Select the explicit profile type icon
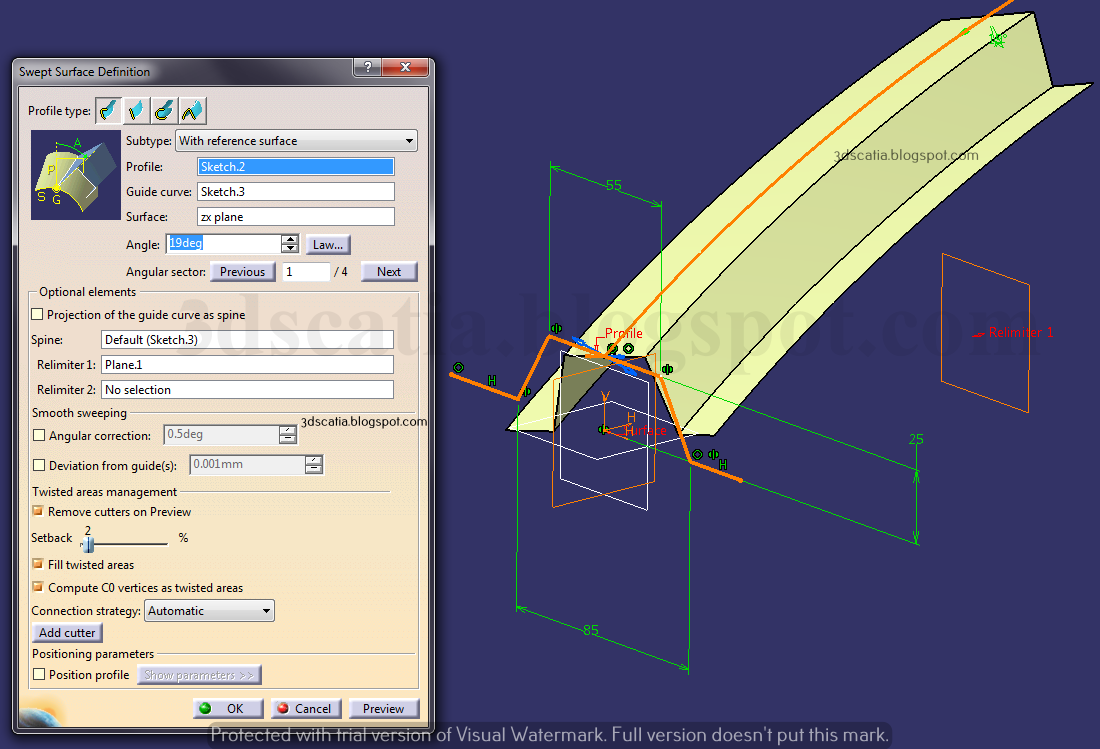1100x749 pixels. click(107, 110)
